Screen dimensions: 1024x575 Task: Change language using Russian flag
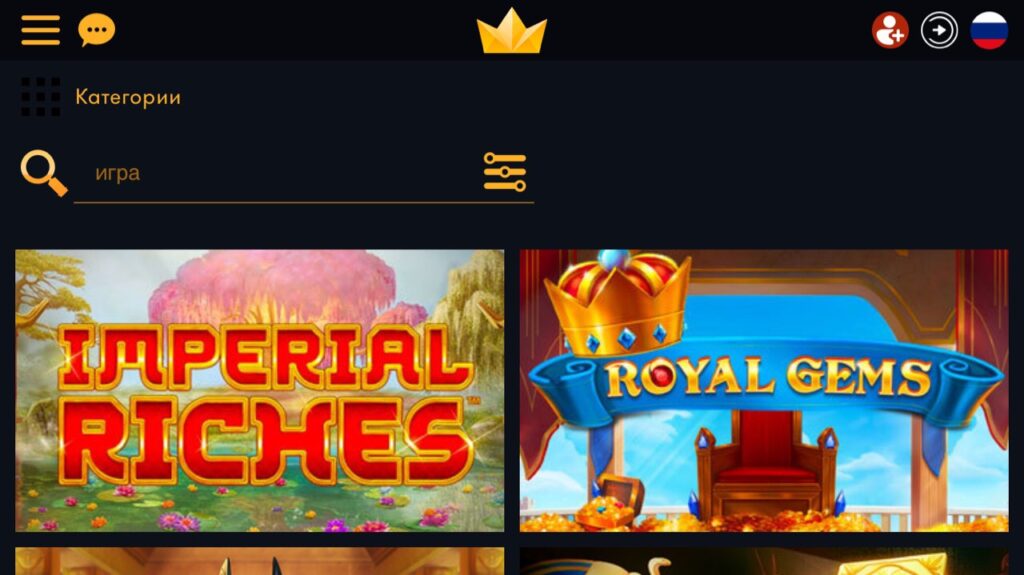(989, 30)
